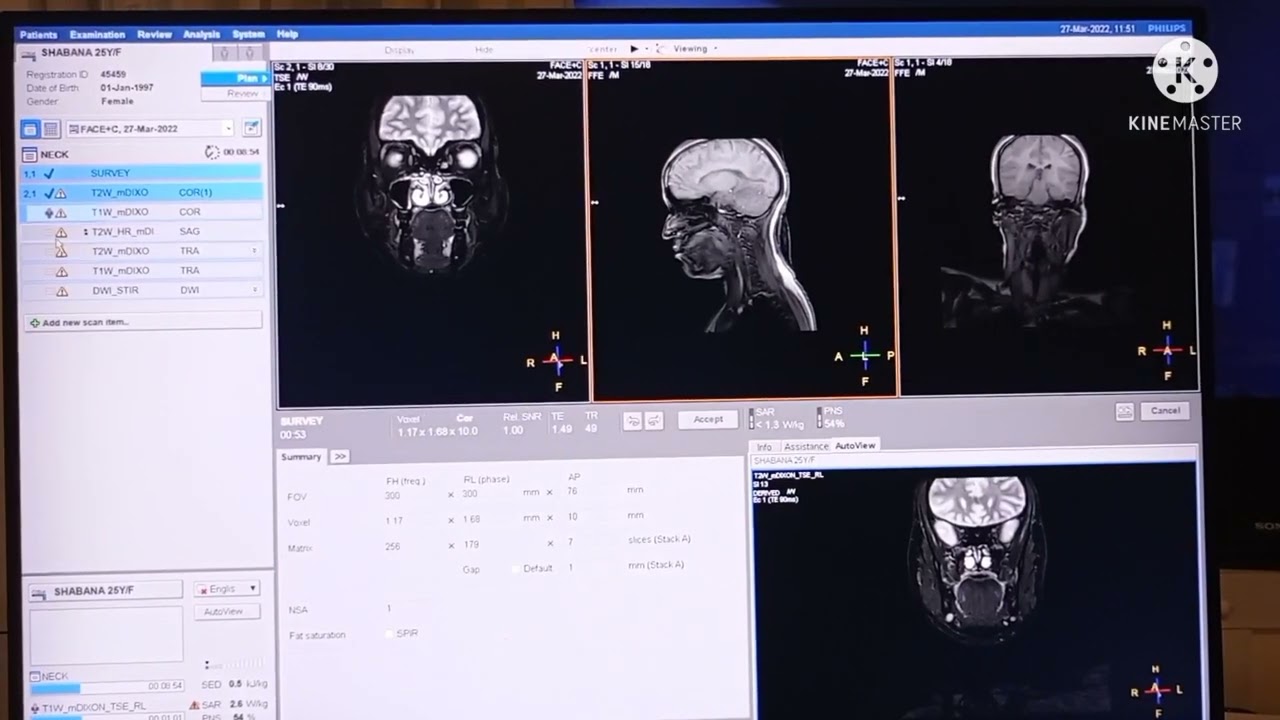Select the T1W_mDIXO COR scan row
The width and height of the screenshot is (1280, 720).
coord(142,212)
